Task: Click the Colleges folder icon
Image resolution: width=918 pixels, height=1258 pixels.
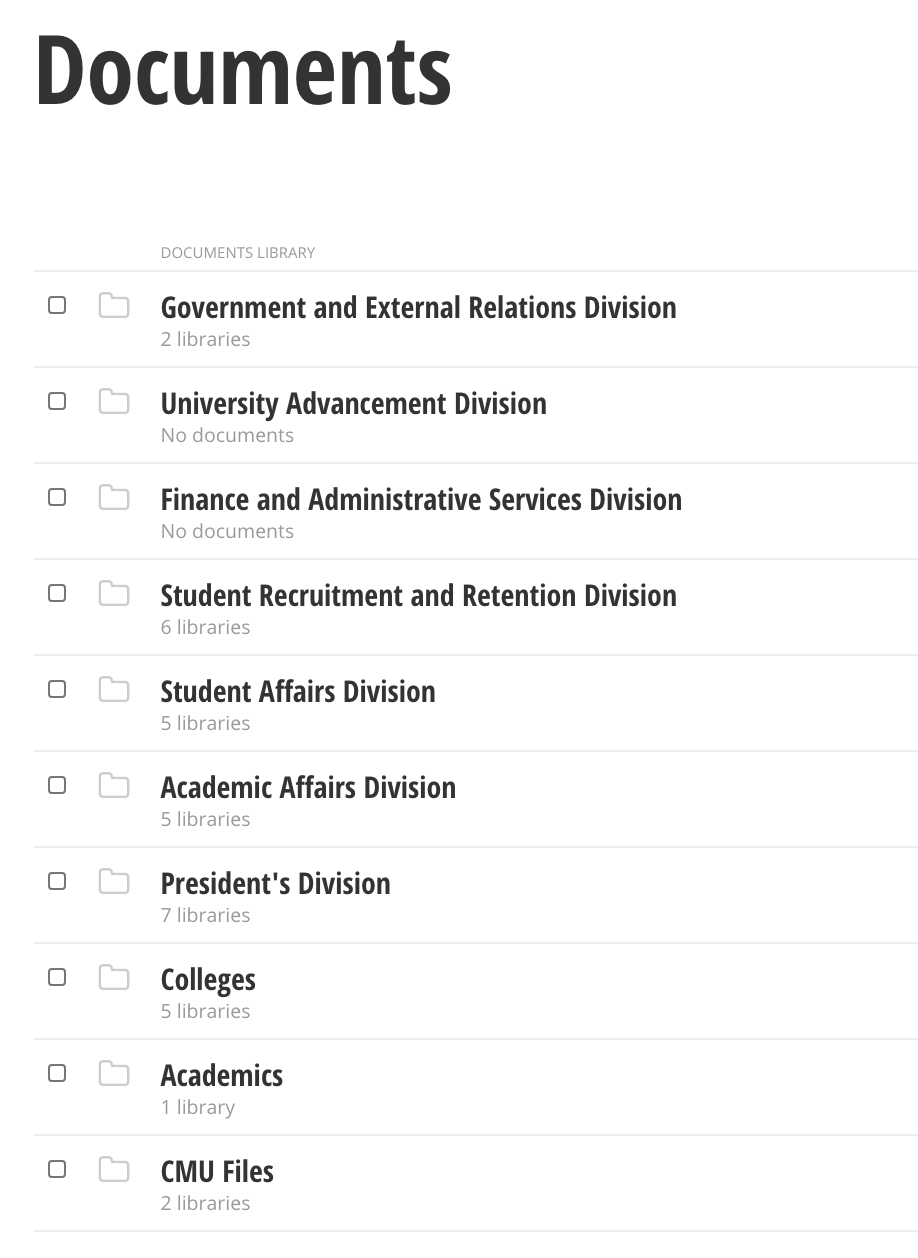Action: click(114, 978)
